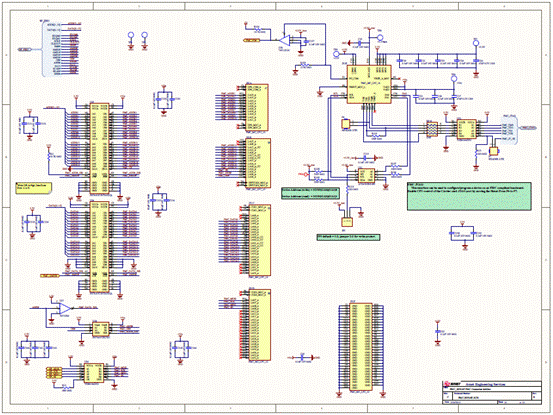Click the op-amp triangle at the lower left
The image size is (553, 415).
click(64, 309)
